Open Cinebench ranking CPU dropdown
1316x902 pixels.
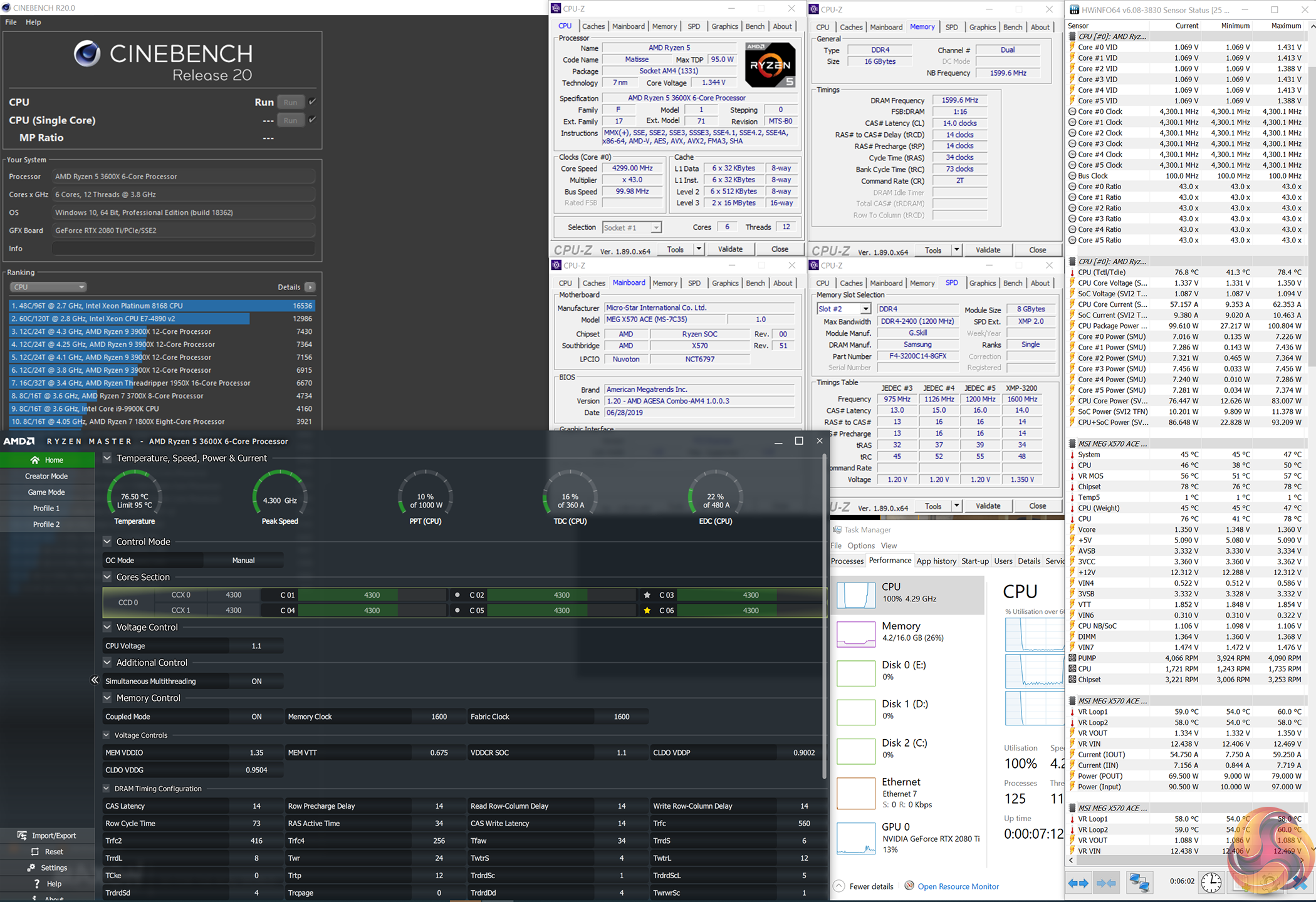[48, 287]
